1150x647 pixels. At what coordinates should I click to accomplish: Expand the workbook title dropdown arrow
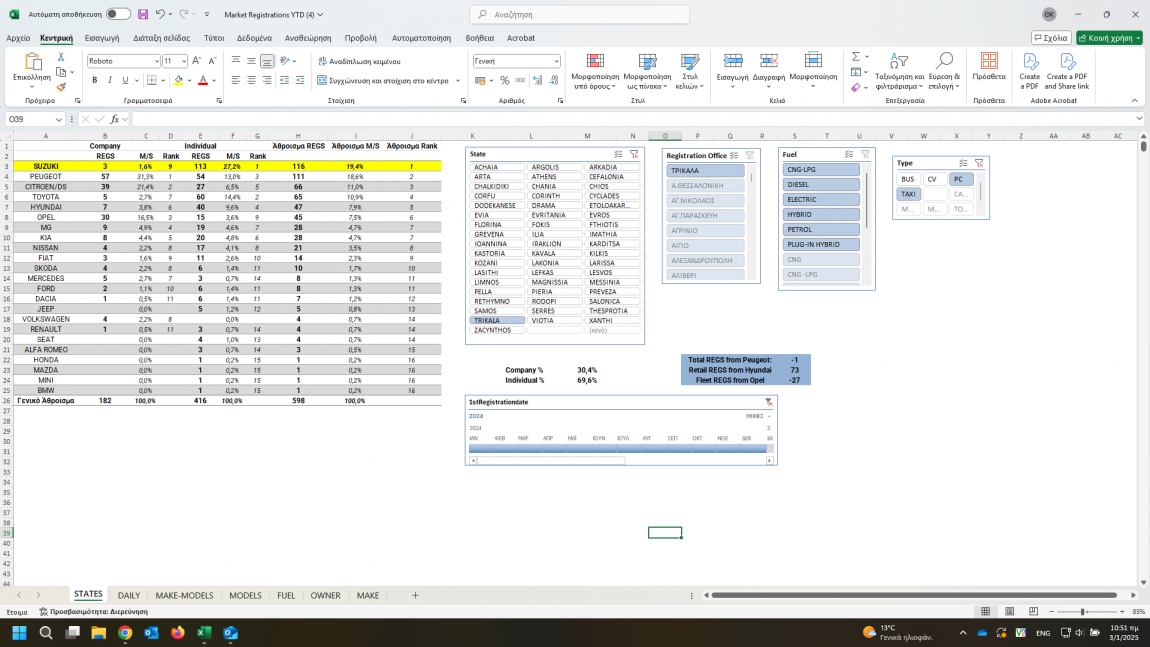tap(321, 15)
